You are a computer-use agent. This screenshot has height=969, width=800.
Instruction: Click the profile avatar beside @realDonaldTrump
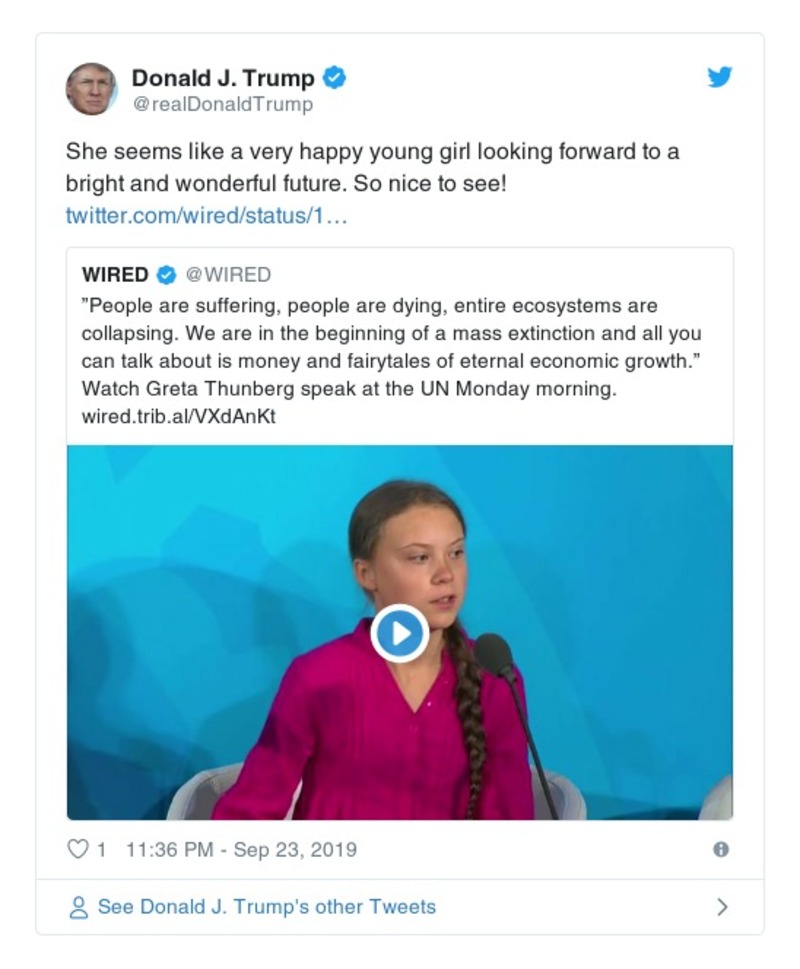coord(91,89)
